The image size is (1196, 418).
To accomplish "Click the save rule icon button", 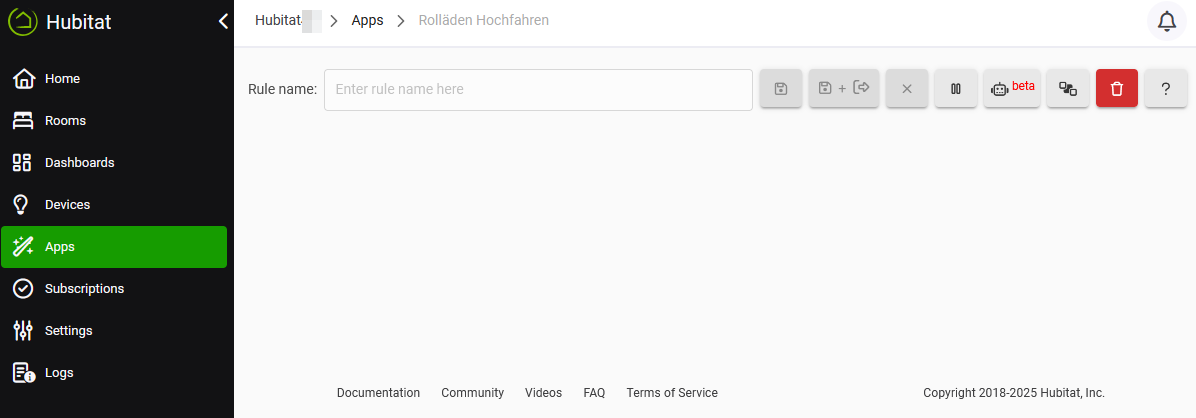I will (x=781, y=89).
